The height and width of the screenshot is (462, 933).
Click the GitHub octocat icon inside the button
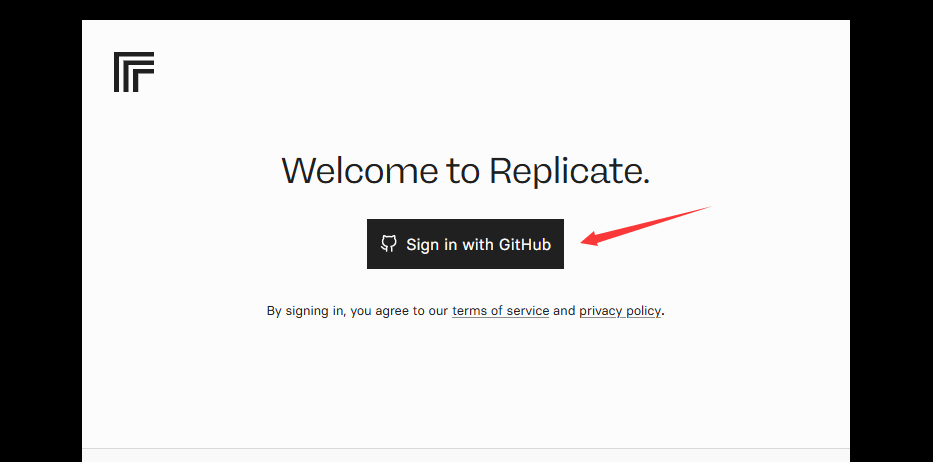389,244
